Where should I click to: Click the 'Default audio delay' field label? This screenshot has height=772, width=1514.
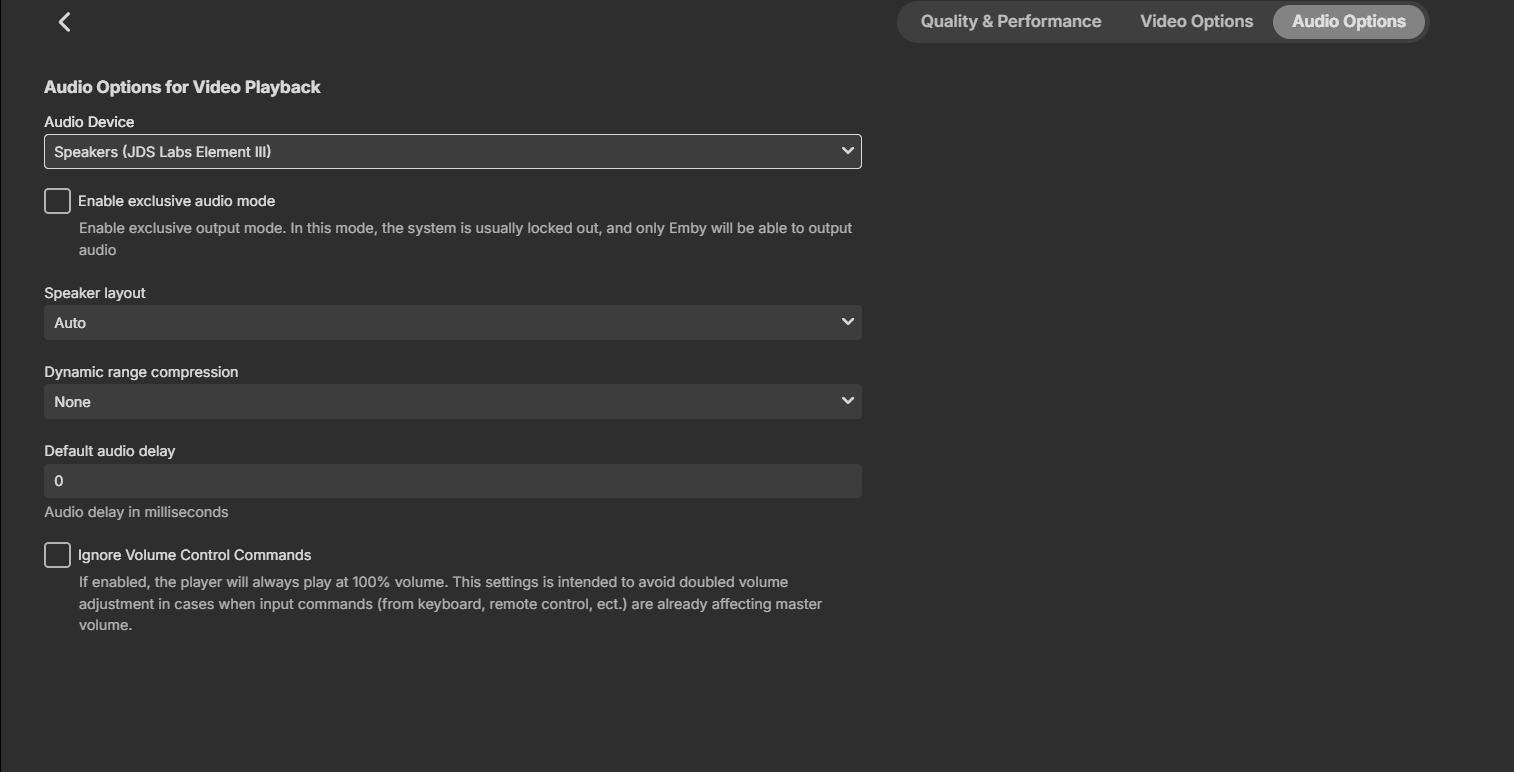coord(109,451)
